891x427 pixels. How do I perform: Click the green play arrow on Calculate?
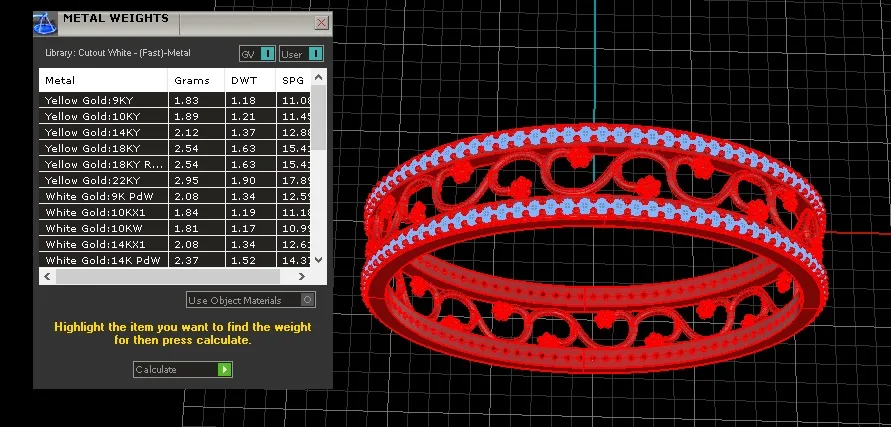pos(224,370)
